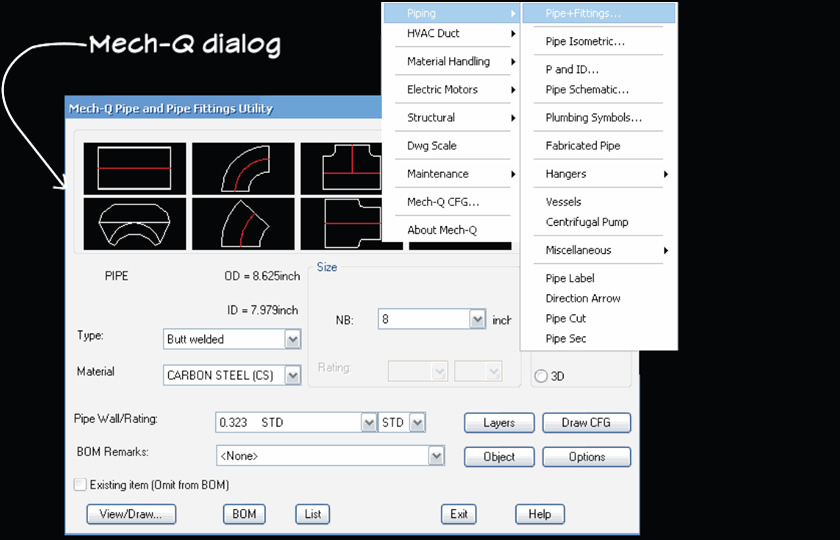
Task: Open Electric Motors submenu
Action: click(x=452, y=89)
